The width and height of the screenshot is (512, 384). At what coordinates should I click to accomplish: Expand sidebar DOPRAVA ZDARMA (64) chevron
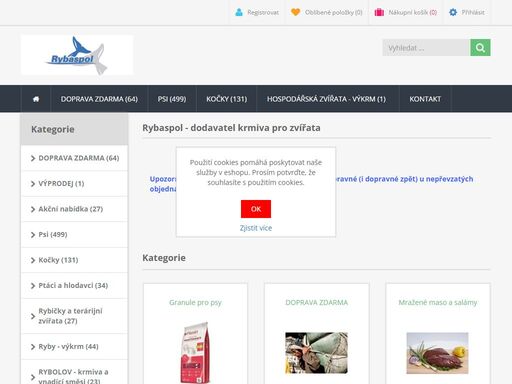pyautogui.click(x=33, y=158)
